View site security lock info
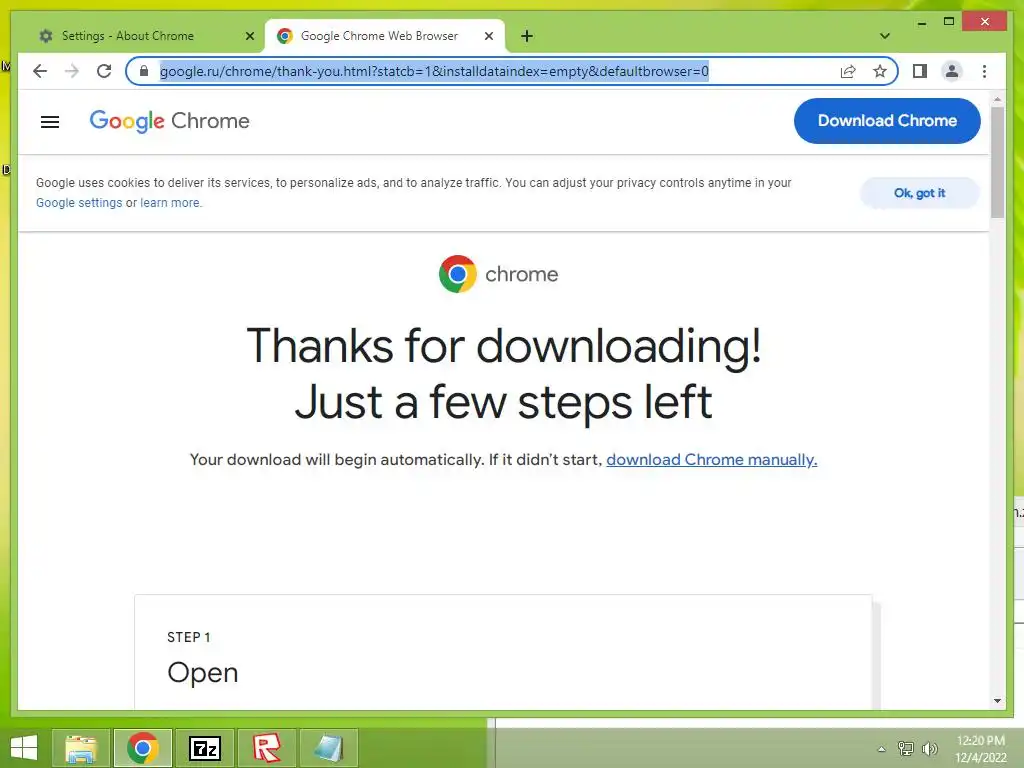 (x=144, y=71)
